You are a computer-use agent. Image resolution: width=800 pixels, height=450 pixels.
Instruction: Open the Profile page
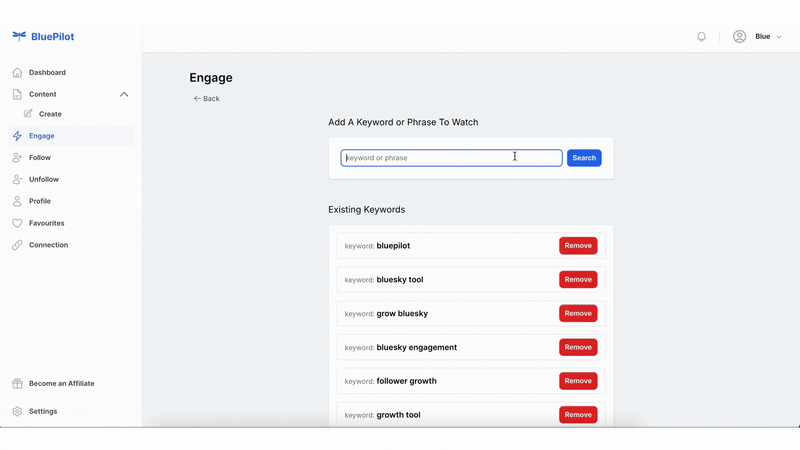(x=40, y=201)
